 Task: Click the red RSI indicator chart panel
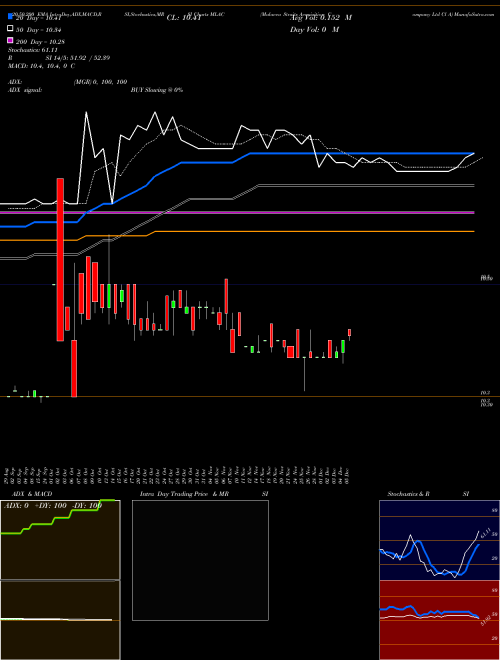point(439,620)
